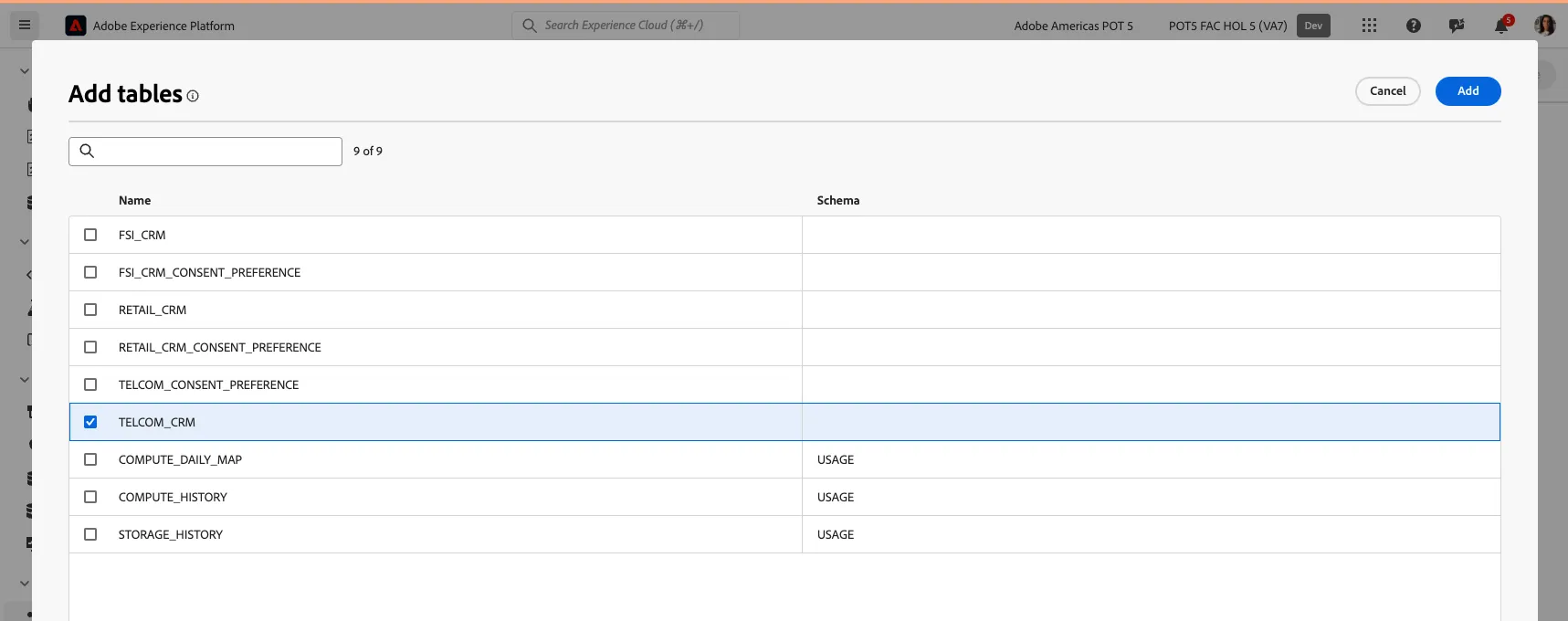Screen dimensions: 1568x621
Task: Select the TELCOM_CONSENT_PREFERENCE table name
Action: [x=208, y=384]
